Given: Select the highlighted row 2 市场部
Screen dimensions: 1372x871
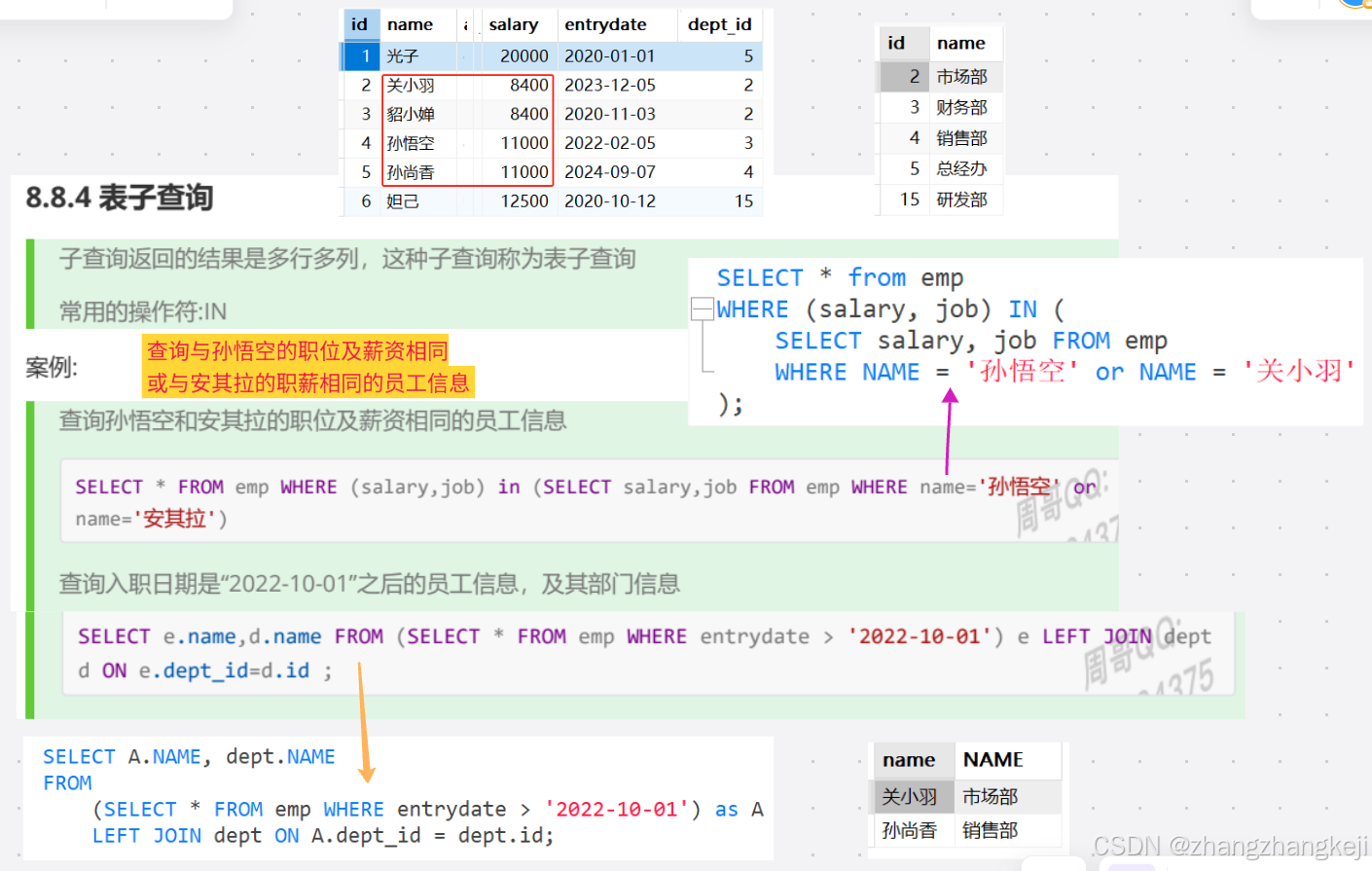Looking at the screenshot, I should [x=939, y=76].
